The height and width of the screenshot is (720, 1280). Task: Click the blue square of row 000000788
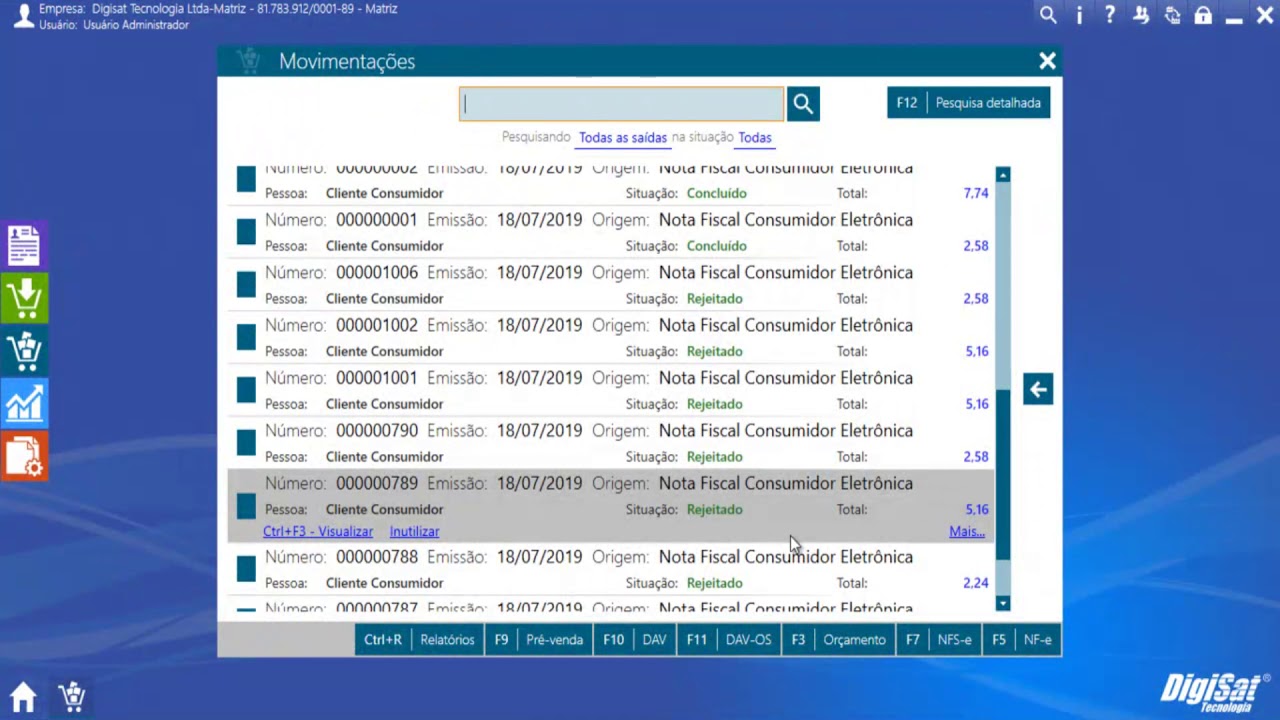pyautogui.click(x=246, y=569)
